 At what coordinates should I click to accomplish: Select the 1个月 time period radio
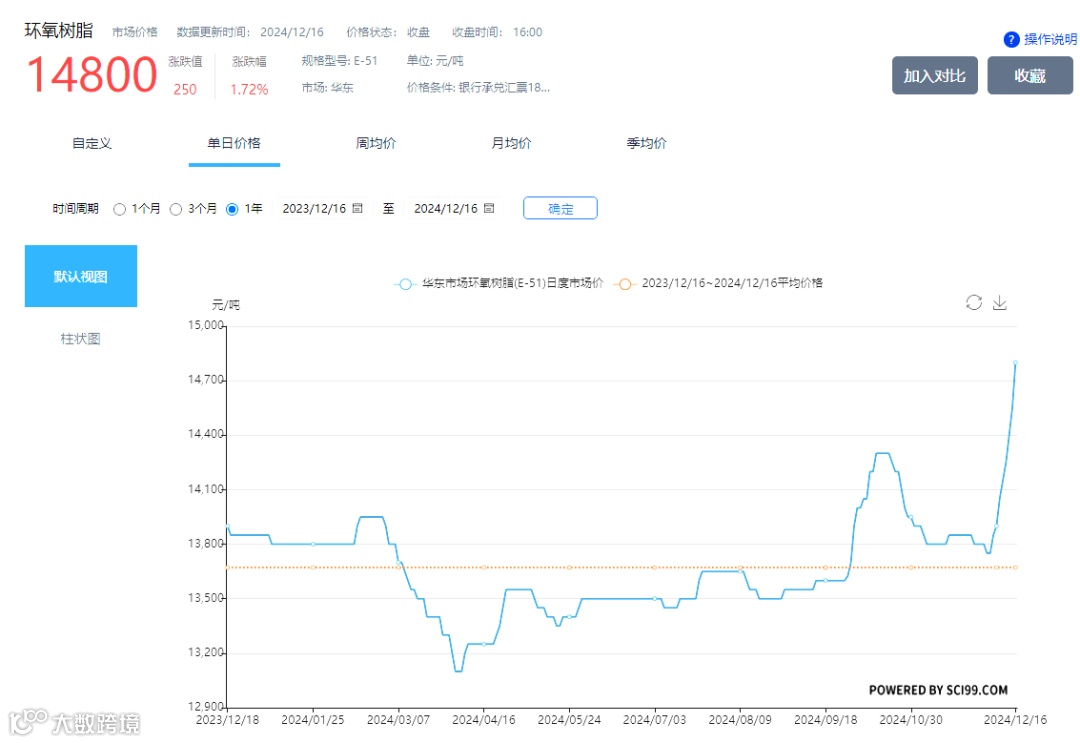tap(120, 209)
